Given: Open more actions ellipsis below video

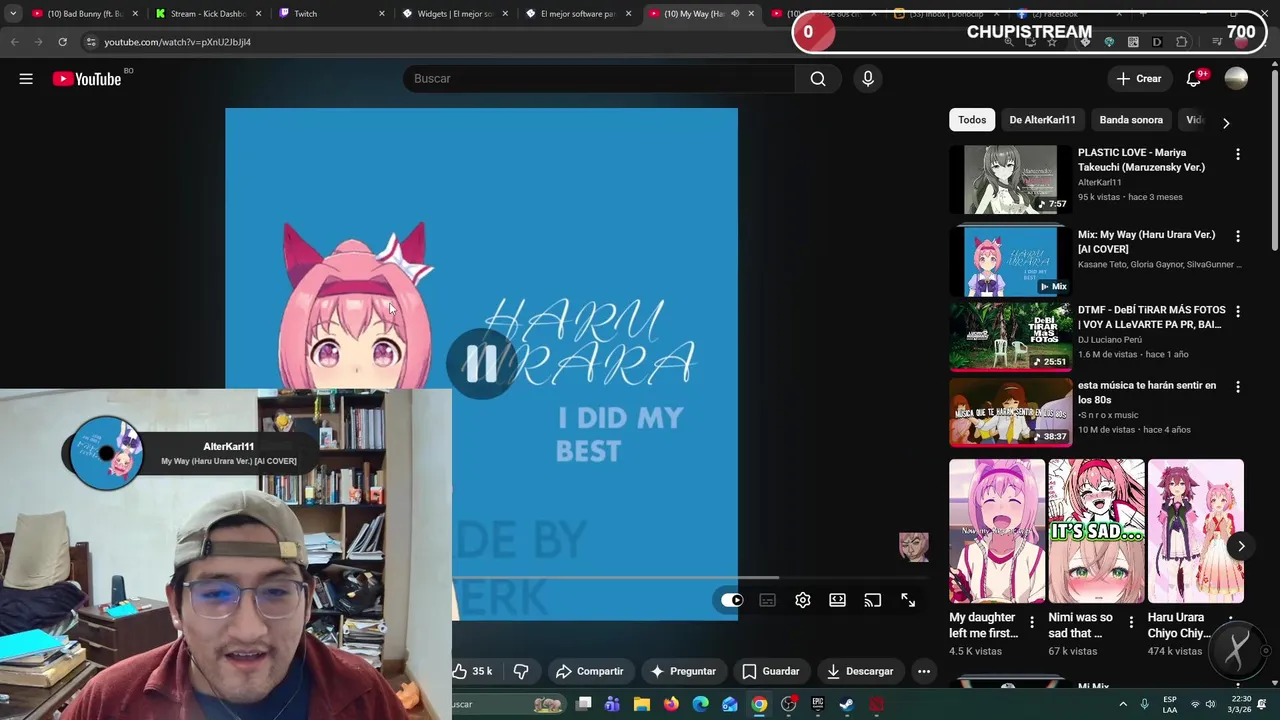Looking at the screenshot, I should pyautogui.click(x=924, y=671).
